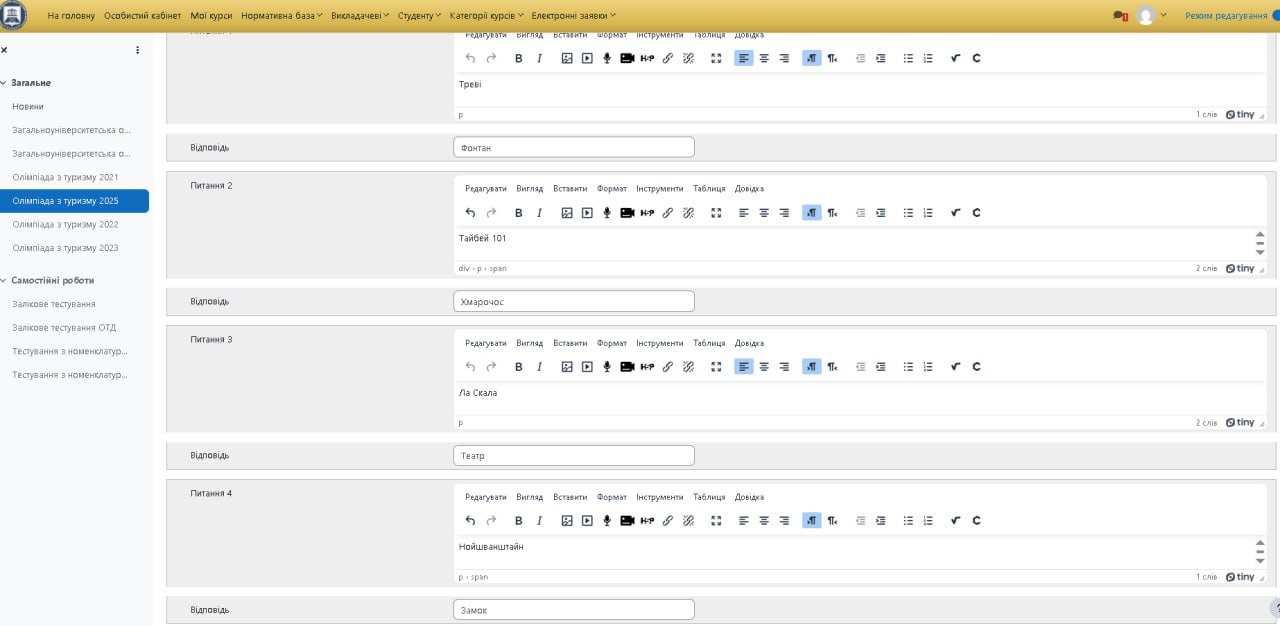Toggle italic in Питання 3 editor
The height and width of the screenshot is (626, 1280).
click(x=539, y=366)
